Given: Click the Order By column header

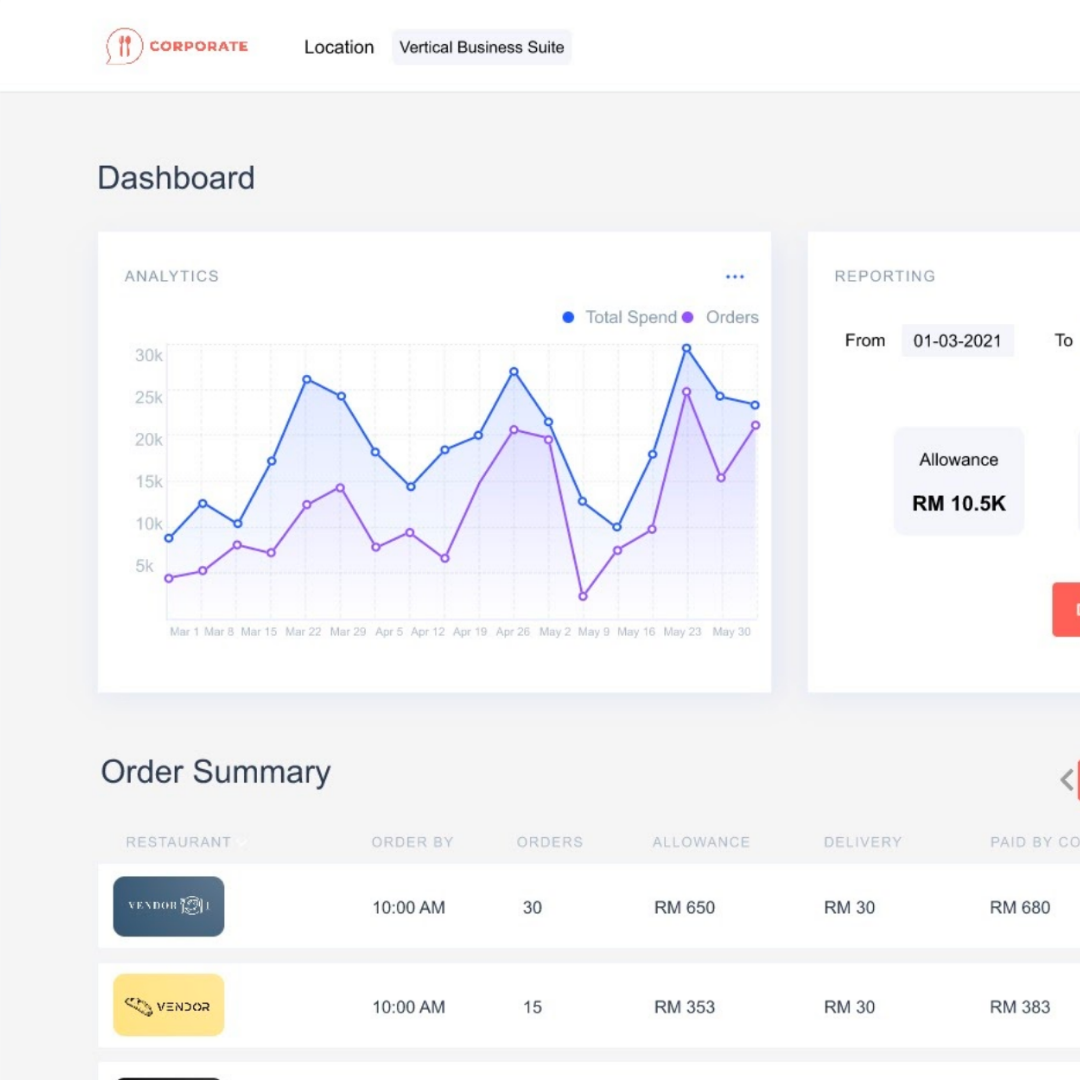Looking at the screenshot, I should (412, 842).
